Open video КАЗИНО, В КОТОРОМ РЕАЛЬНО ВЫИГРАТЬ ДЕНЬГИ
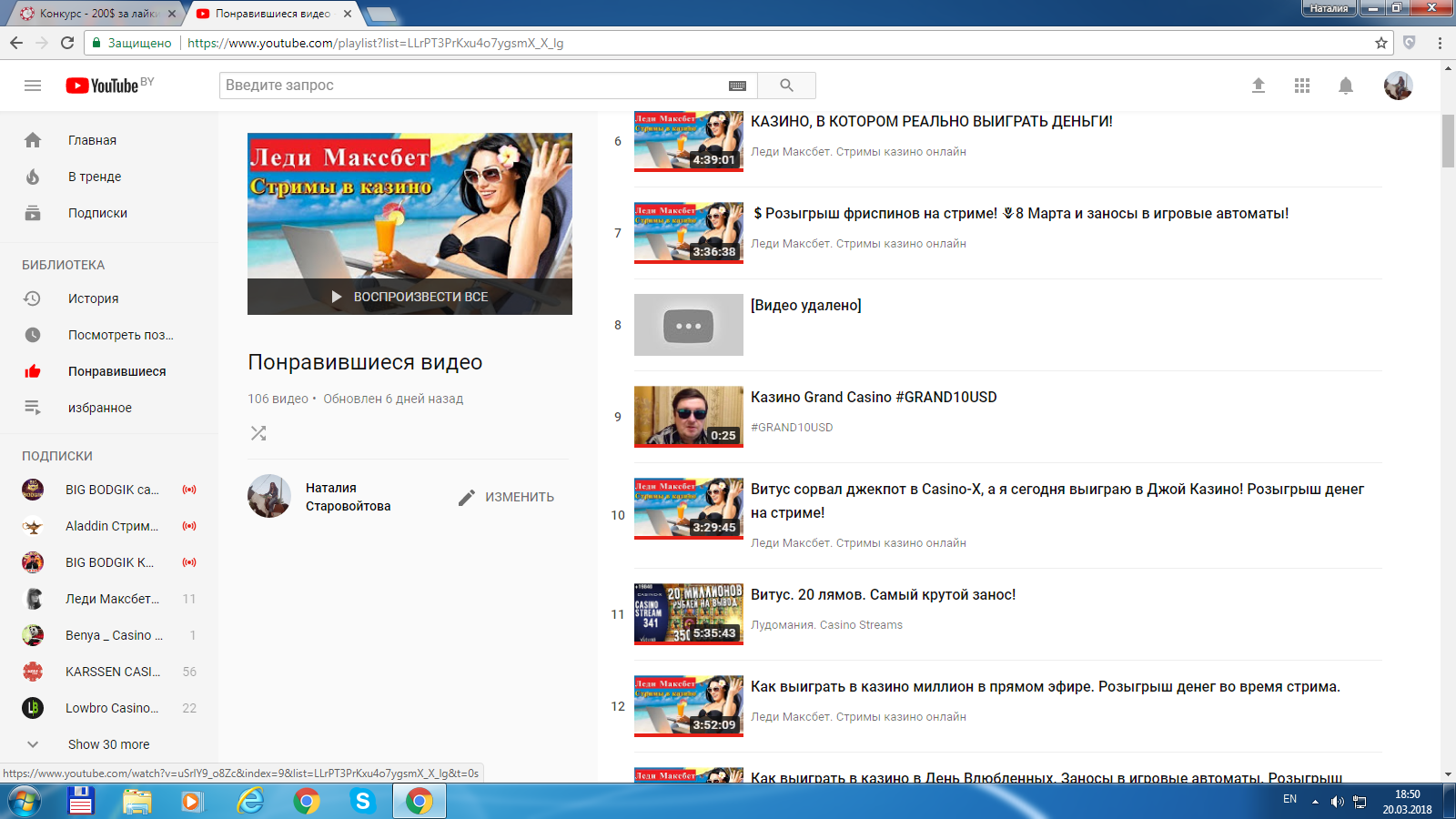 [x=931, y=121]
